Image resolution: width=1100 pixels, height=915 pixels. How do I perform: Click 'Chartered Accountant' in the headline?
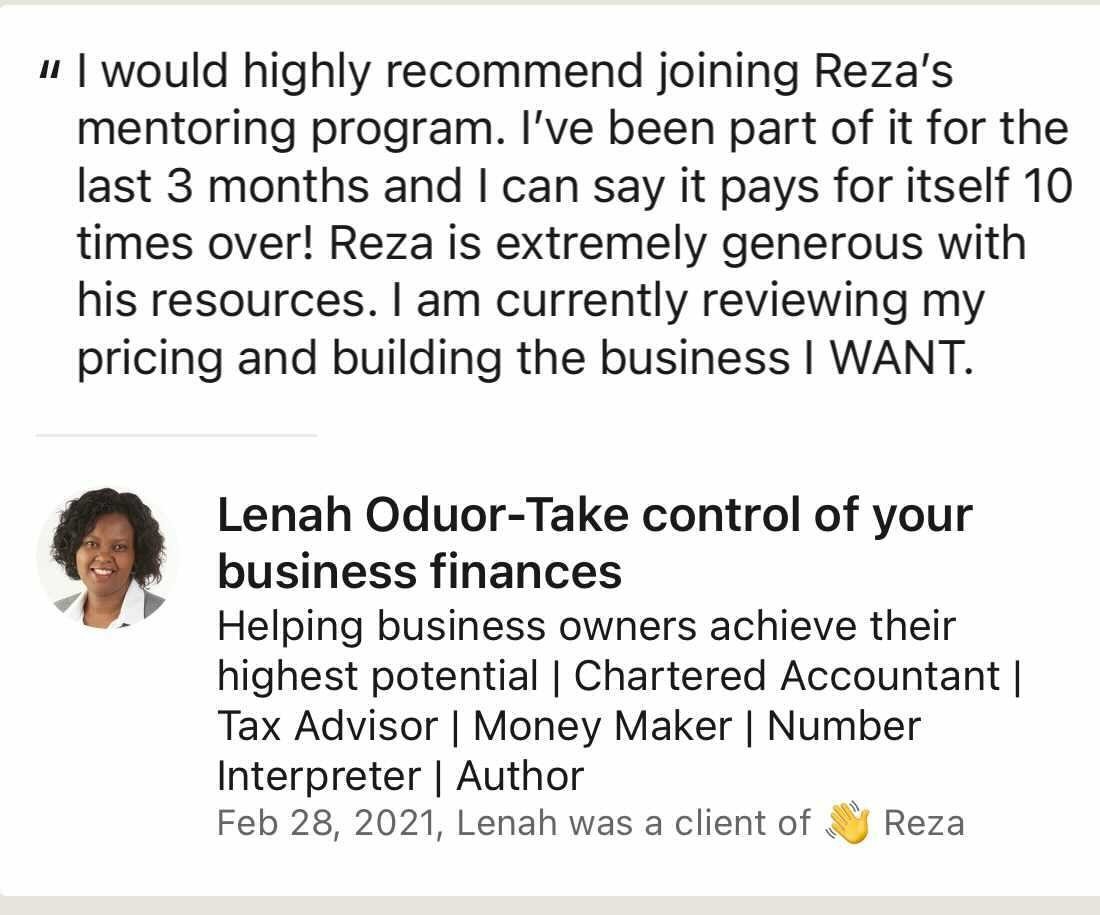[x=787, y=676]
